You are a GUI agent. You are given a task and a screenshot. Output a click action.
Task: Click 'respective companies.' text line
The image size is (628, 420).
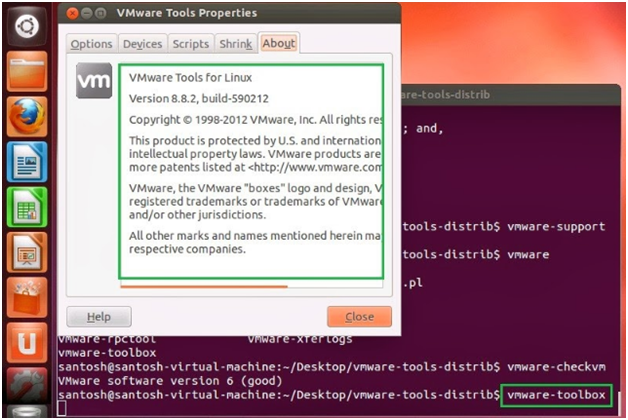pyautogui.click(x=187, y=249)
